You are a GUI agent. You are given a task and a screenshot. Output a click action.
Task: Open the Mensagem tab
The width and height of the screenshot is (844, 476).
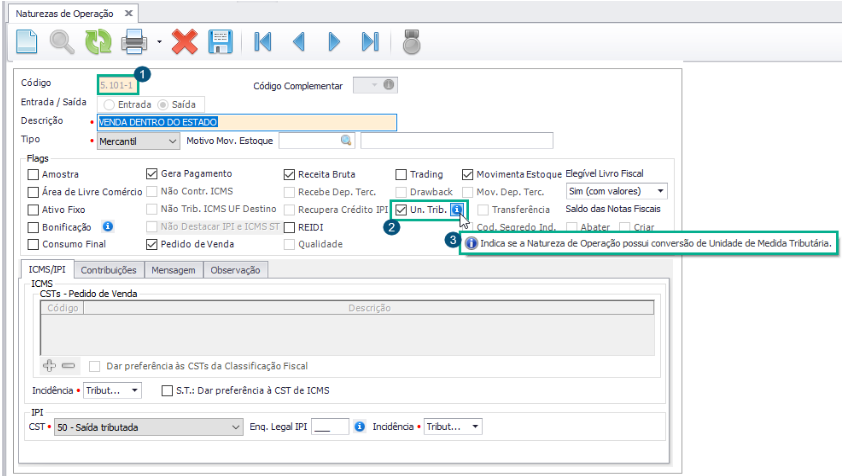pos(175,270)
